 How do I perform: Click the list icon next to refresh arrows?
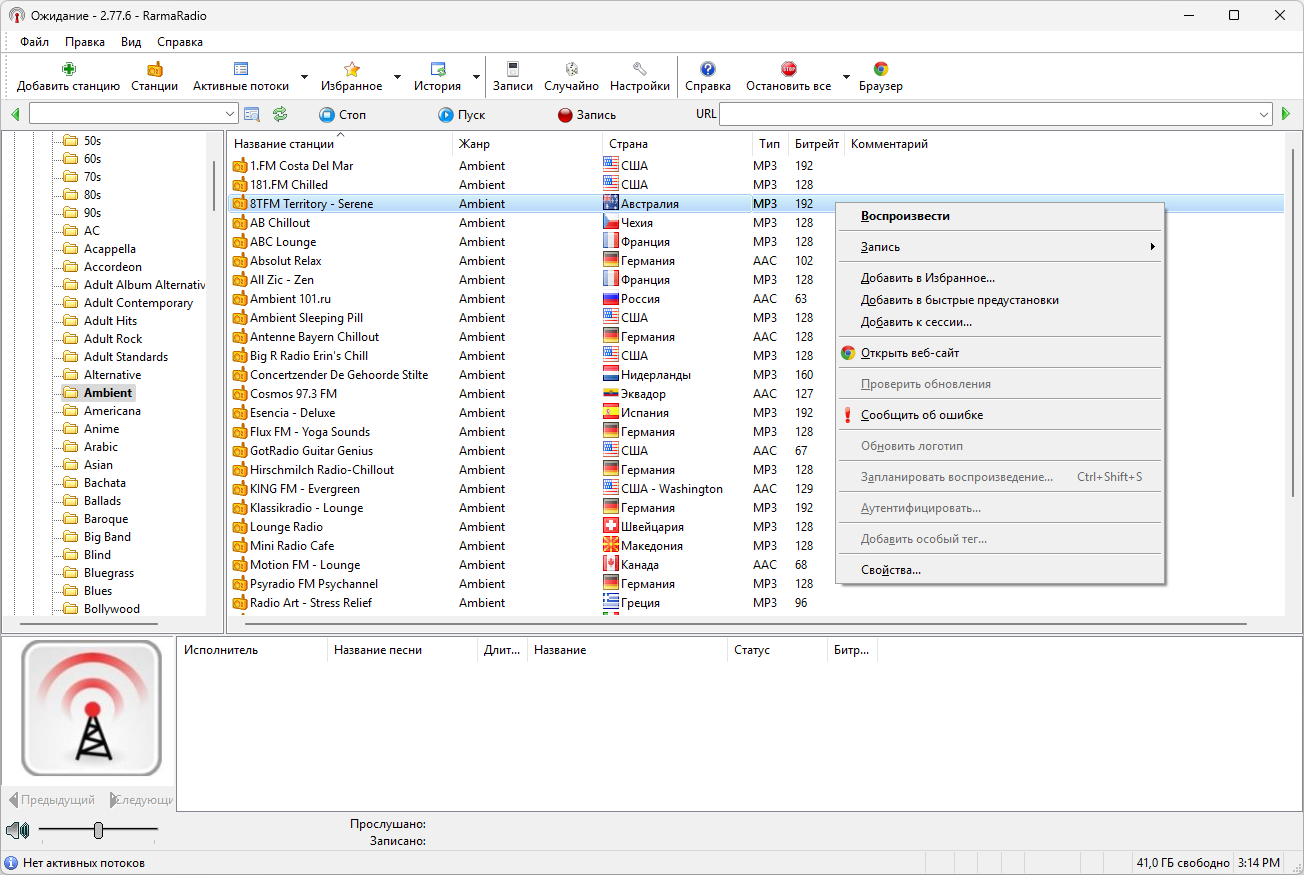[x=252, y=114]
